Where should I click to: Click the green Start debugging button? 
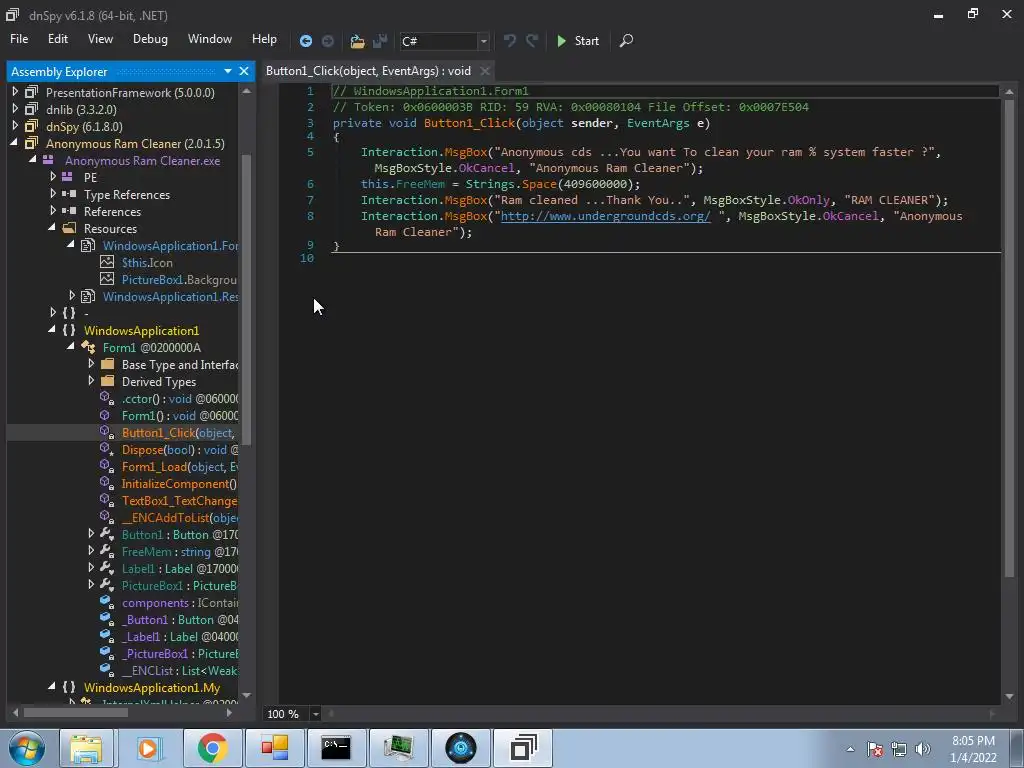point(577,40)
